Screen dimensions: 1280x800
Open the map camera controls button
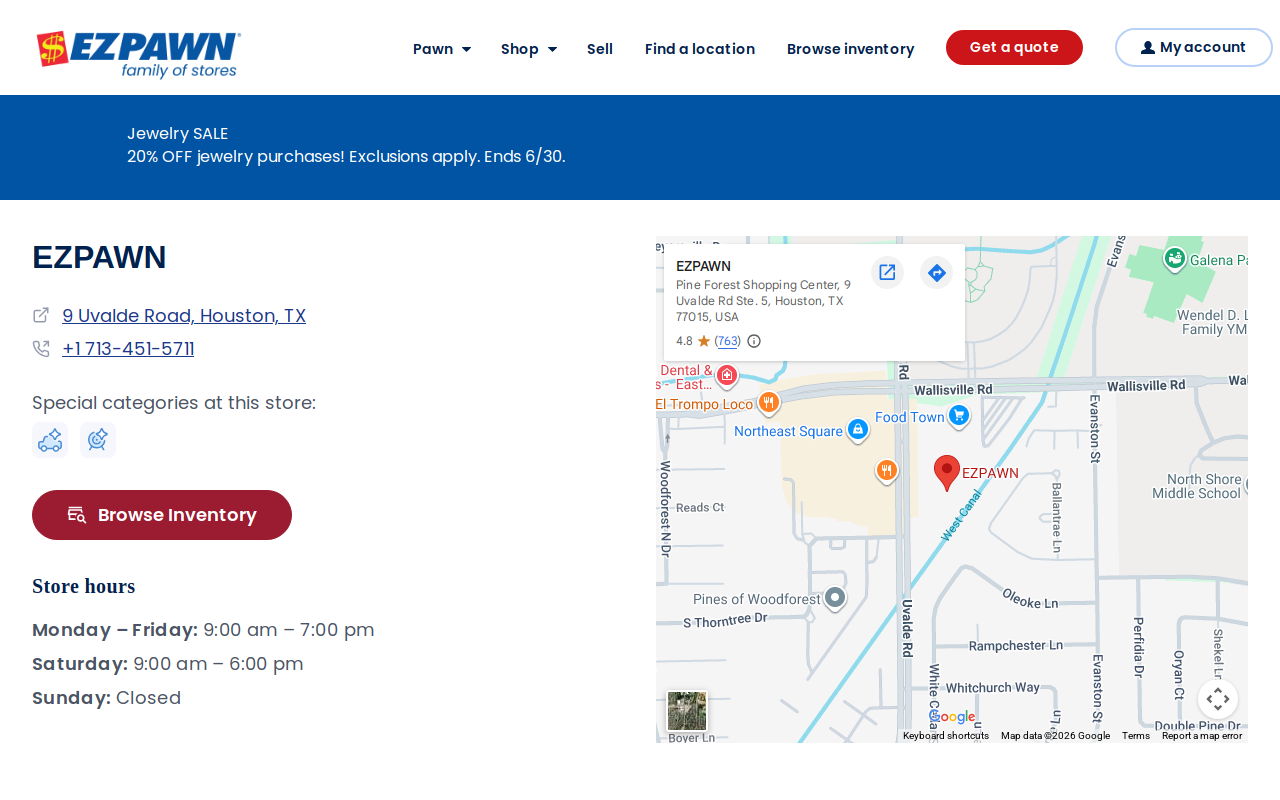pyautogui.click(x=1218, y=699)
